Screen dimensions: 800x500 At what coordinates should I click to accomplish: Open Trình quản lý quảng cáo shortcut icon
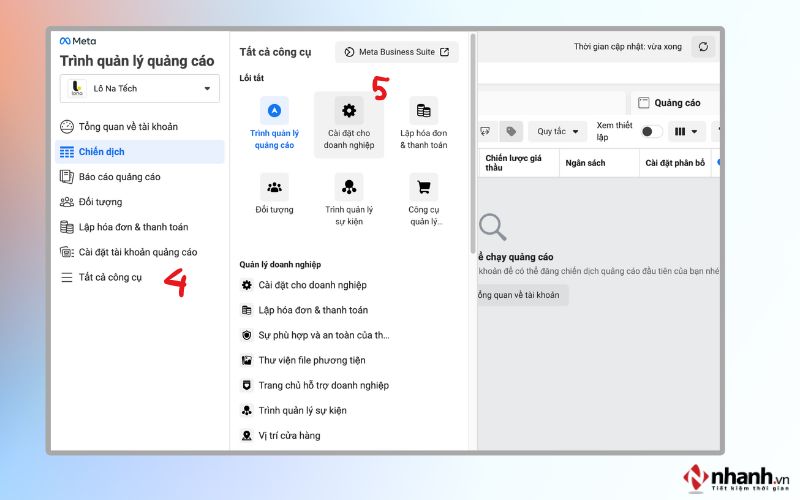click(274, 111)
